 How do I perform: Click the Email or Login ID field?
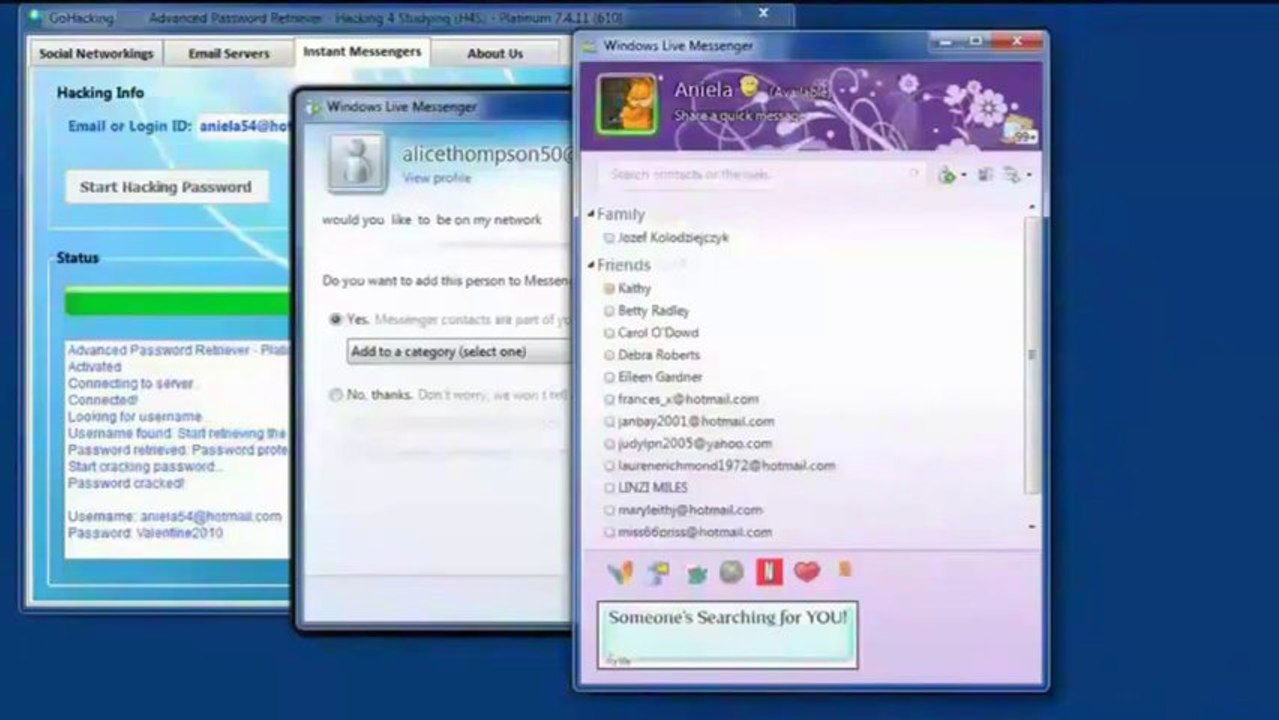click(244, 127)
